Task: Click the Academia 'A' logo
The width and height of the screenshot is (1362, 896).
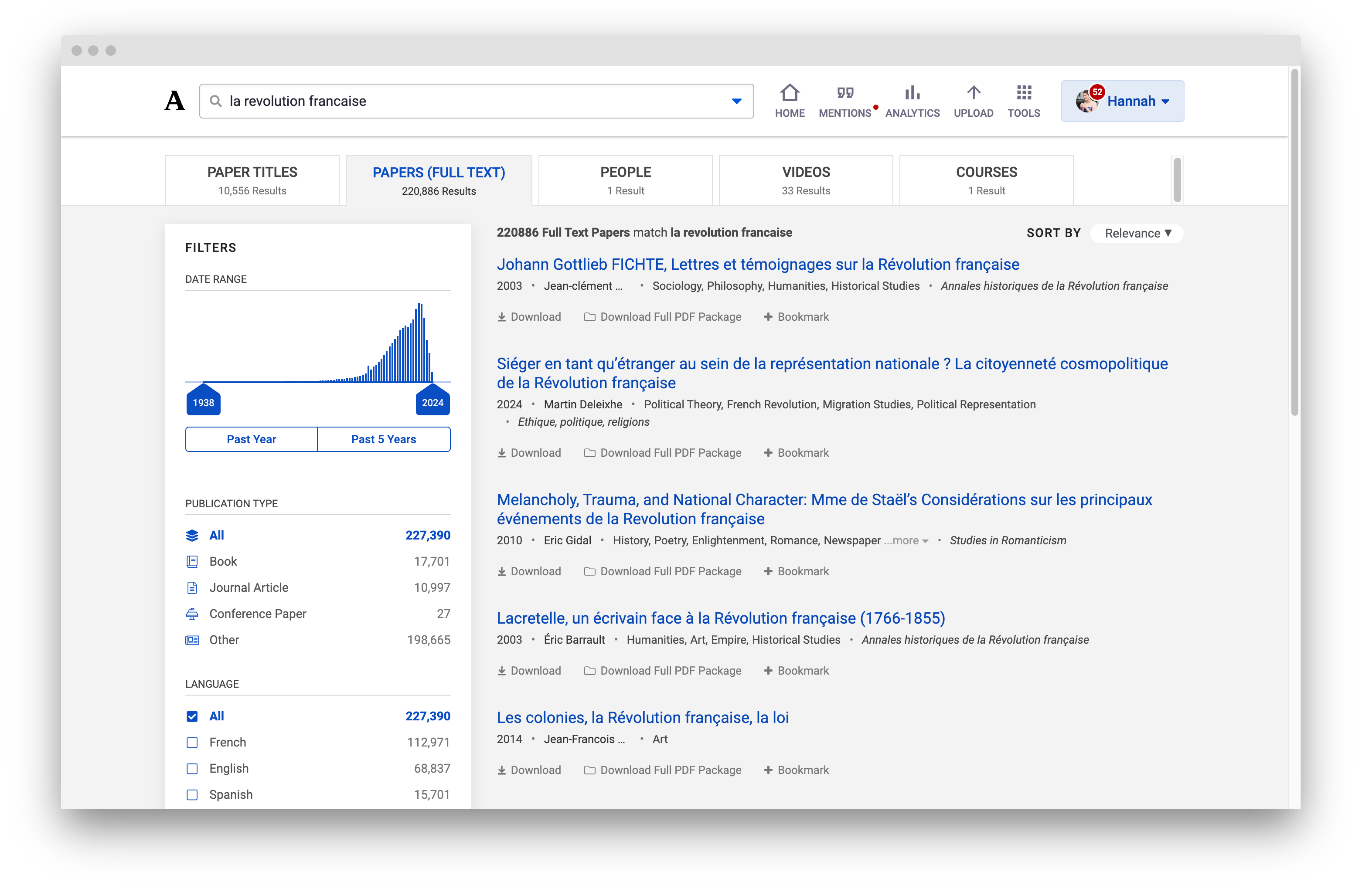Action: [174, 101]
